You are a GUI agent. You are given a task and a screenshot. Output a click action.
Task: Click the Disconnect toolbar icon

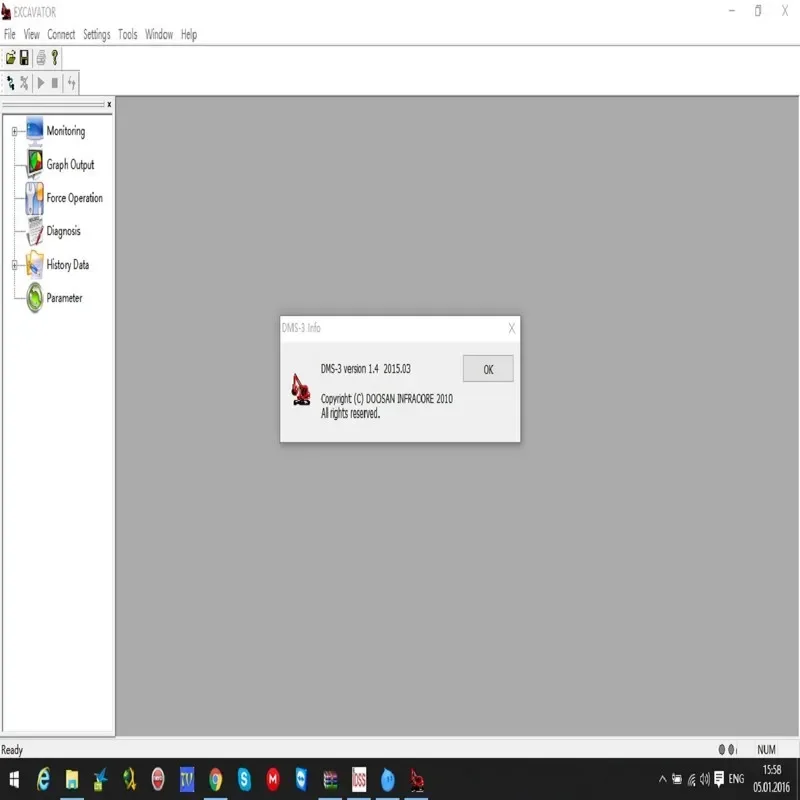tap(24, 83)
